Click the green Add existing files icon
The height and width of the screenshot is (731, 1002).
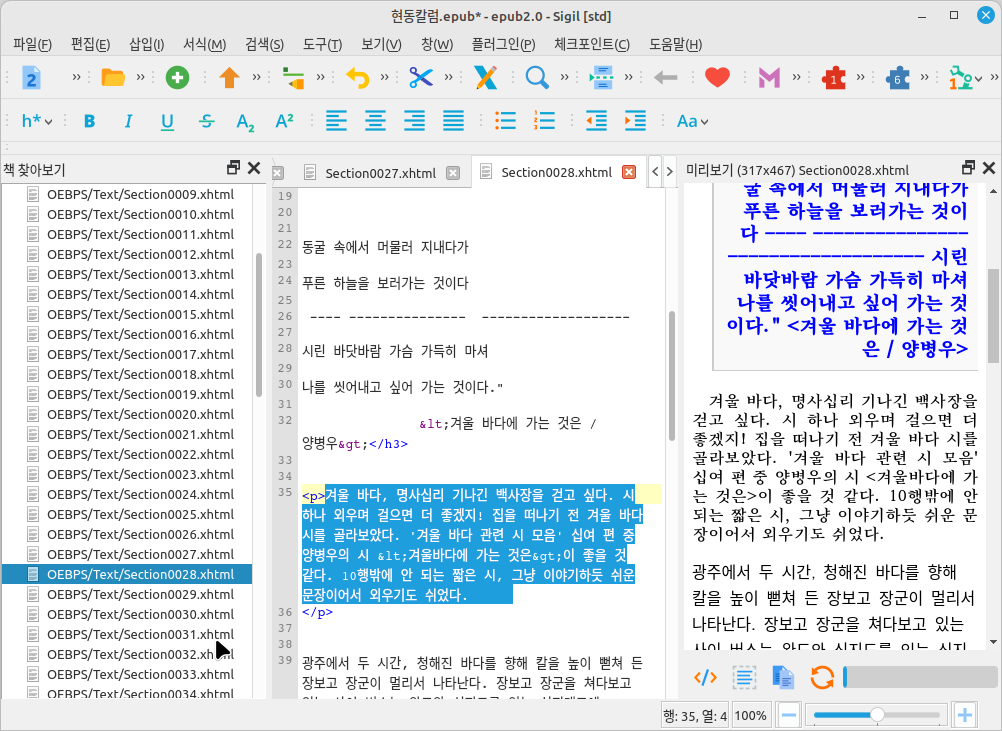tap(177, 78)
